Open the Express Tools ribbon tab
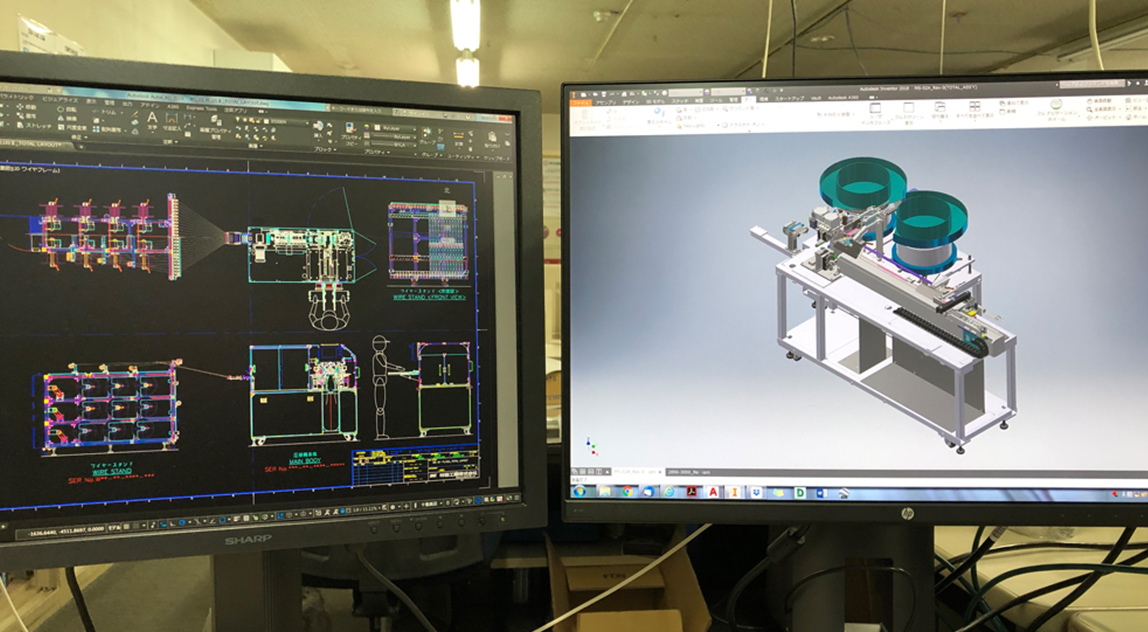Viewport: 1148px width, 632px height. (x=201, y=107)
